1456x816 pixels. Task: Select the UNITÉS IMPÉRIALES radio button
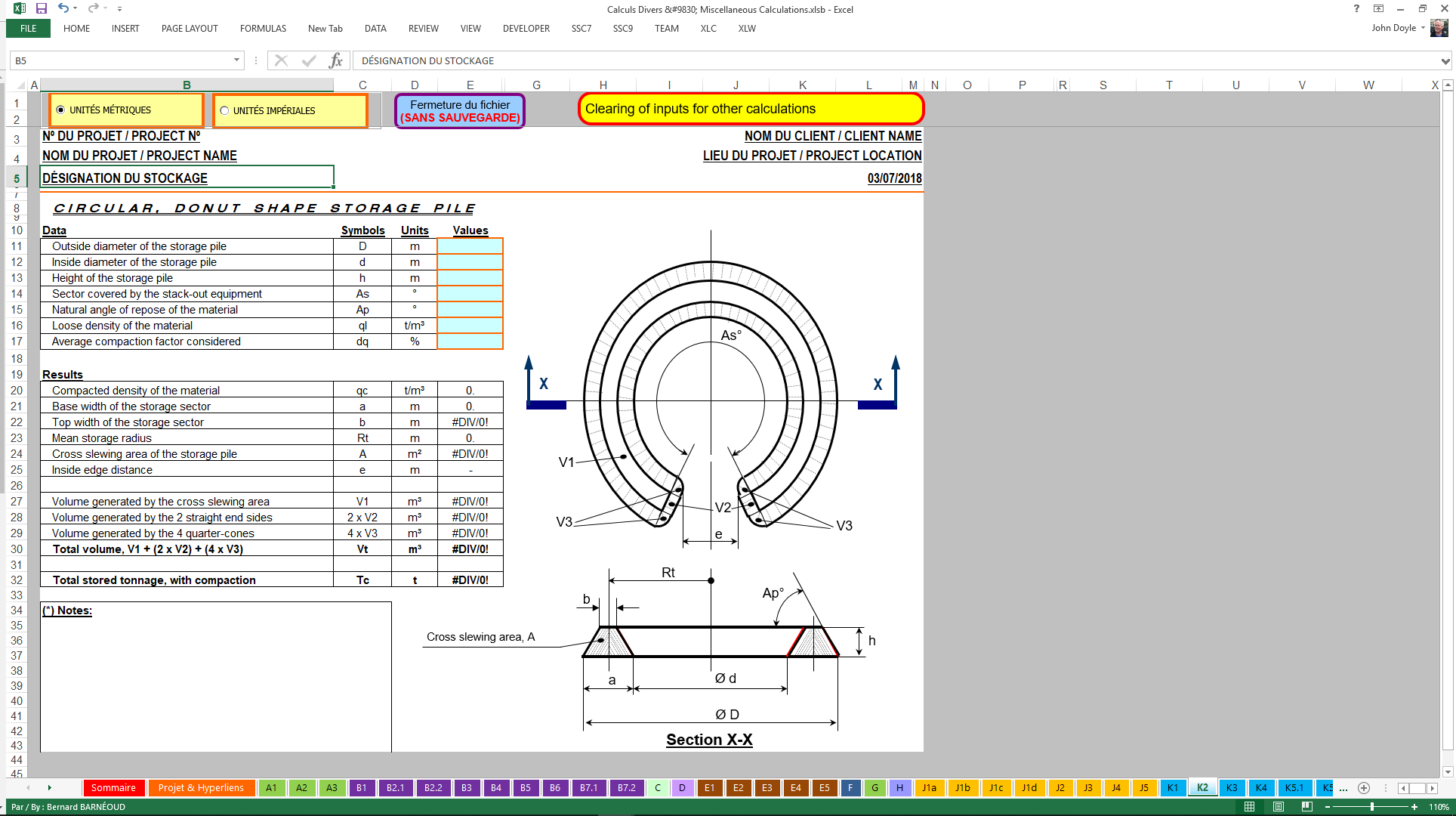point(224,111)
